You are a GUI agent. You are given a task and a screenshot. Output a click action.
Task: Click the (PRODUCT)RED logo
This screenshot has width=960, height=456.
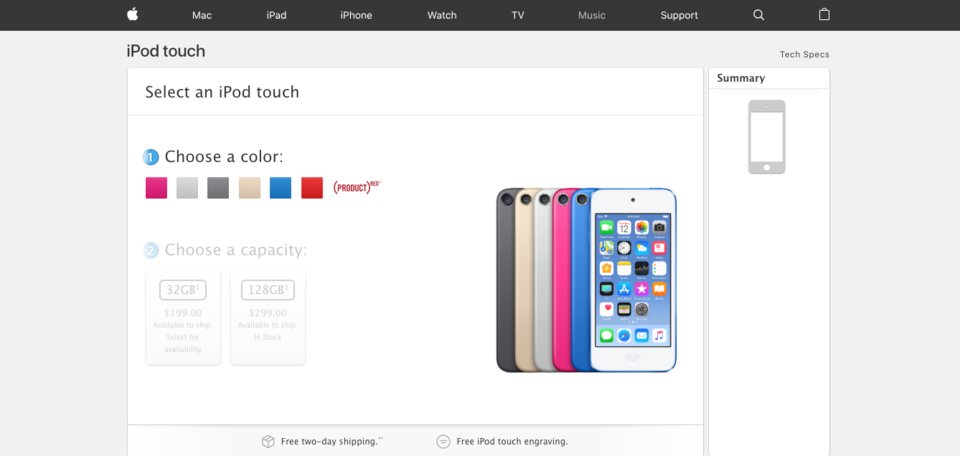coord(357,187)
